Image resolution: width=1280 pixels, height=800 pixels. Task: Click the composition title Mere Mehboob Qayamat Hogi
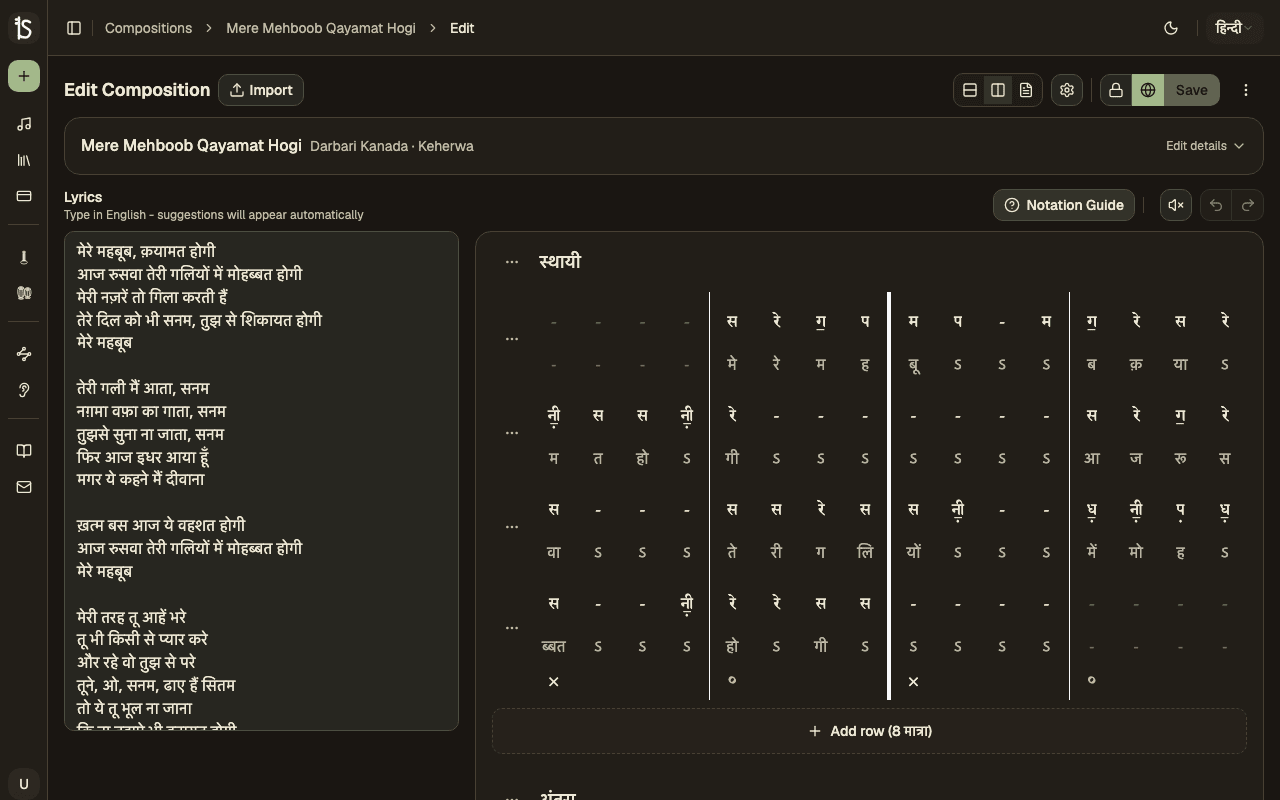[x=191, y=146]
